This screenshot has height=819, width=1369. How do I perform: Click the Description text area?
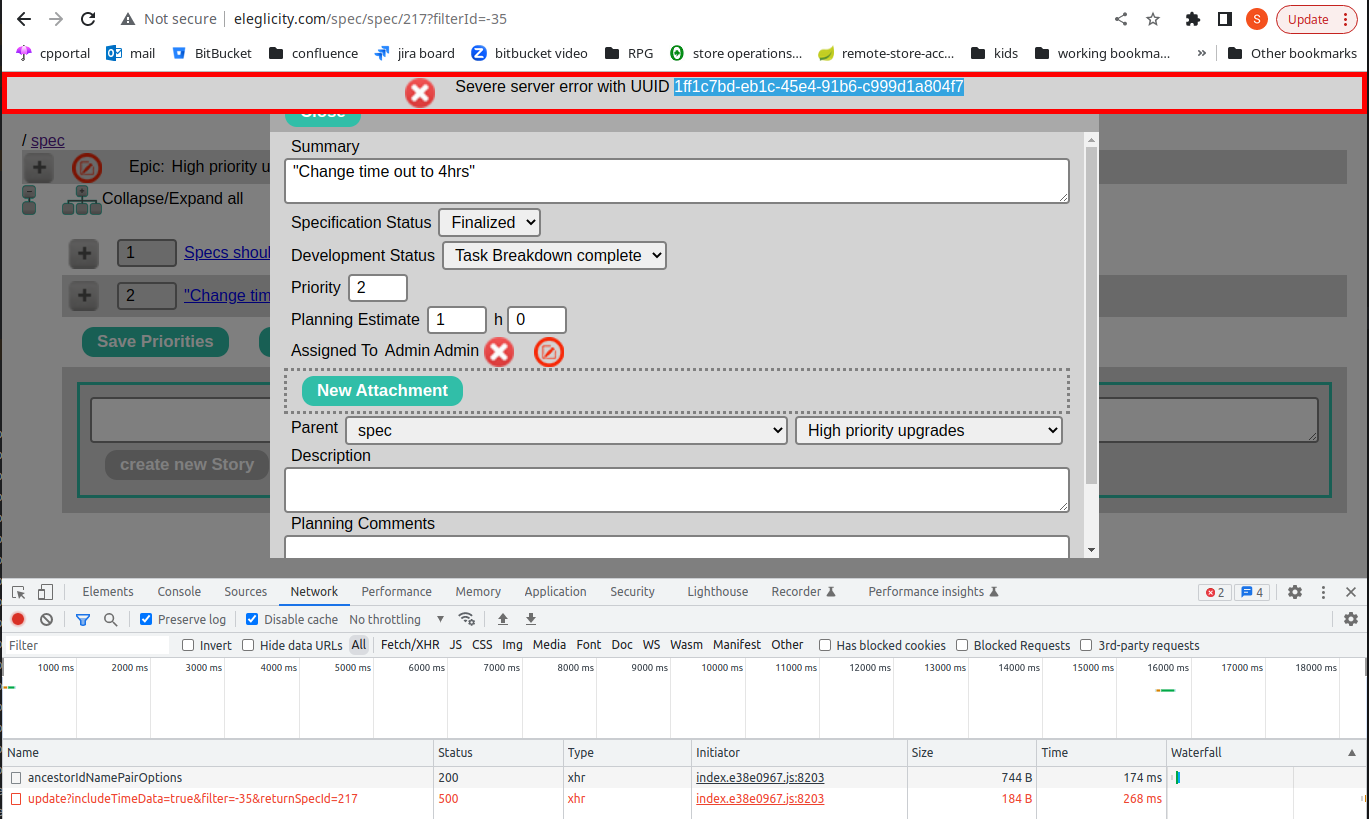tap(676, 489)
